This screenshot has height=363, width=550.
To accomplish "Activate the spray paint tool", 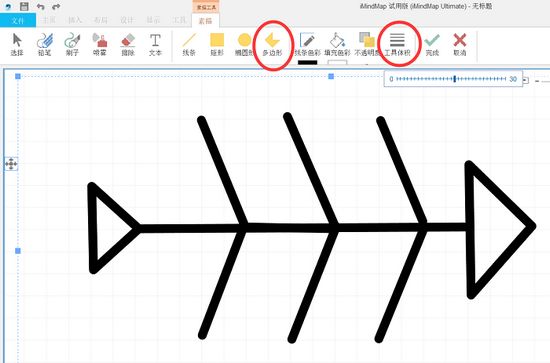I will click(100, 44).
